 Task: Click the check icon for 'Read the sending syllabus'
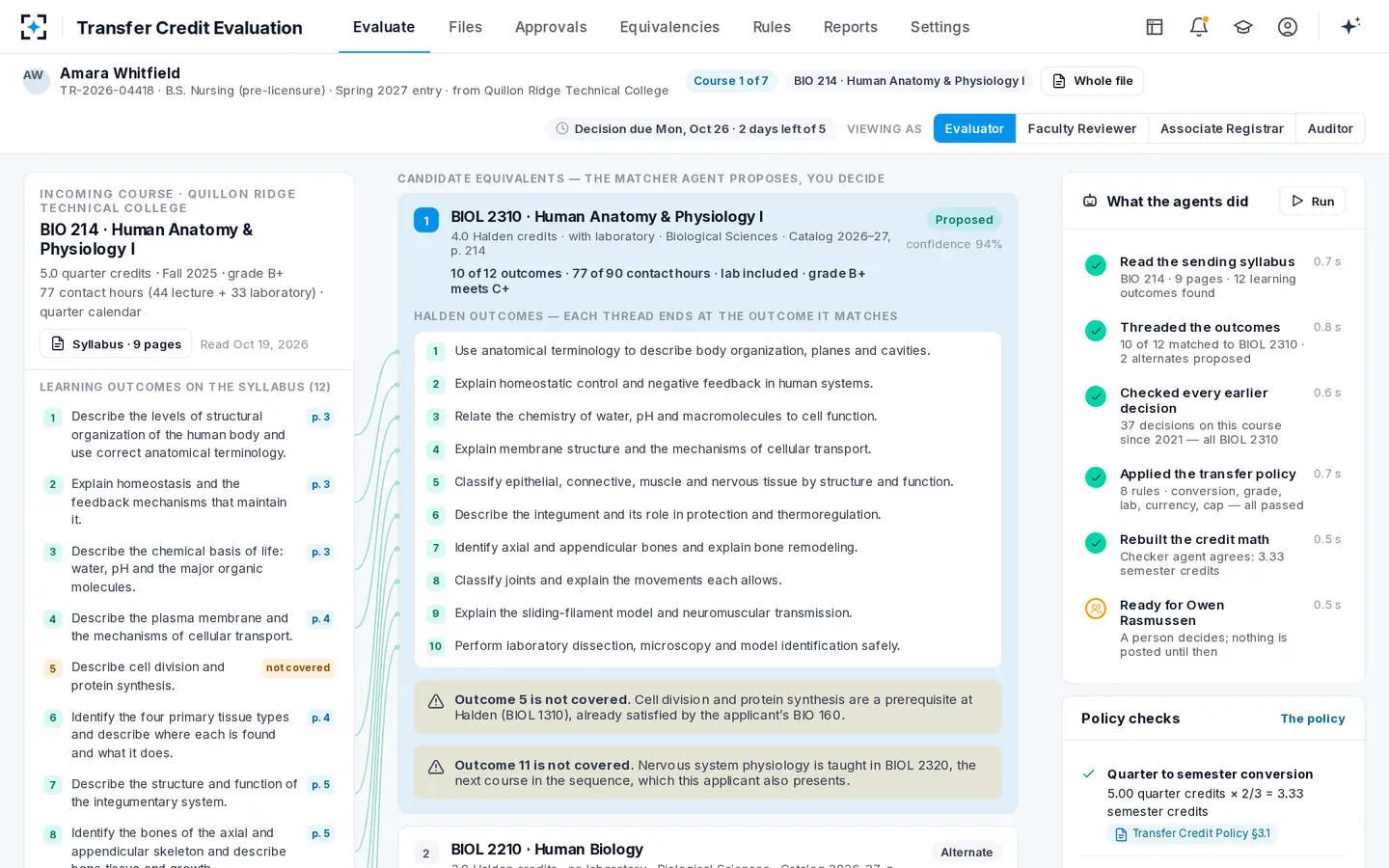pyautogui.click(x=1096, y=265)
